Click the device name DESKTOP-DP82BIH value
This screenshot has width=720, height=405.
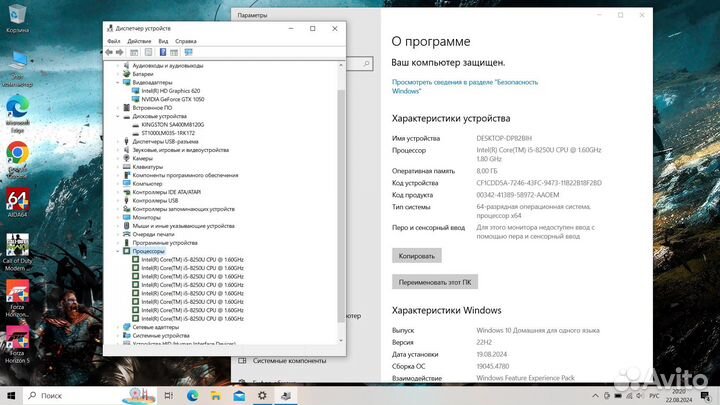(x=504, y=138)
